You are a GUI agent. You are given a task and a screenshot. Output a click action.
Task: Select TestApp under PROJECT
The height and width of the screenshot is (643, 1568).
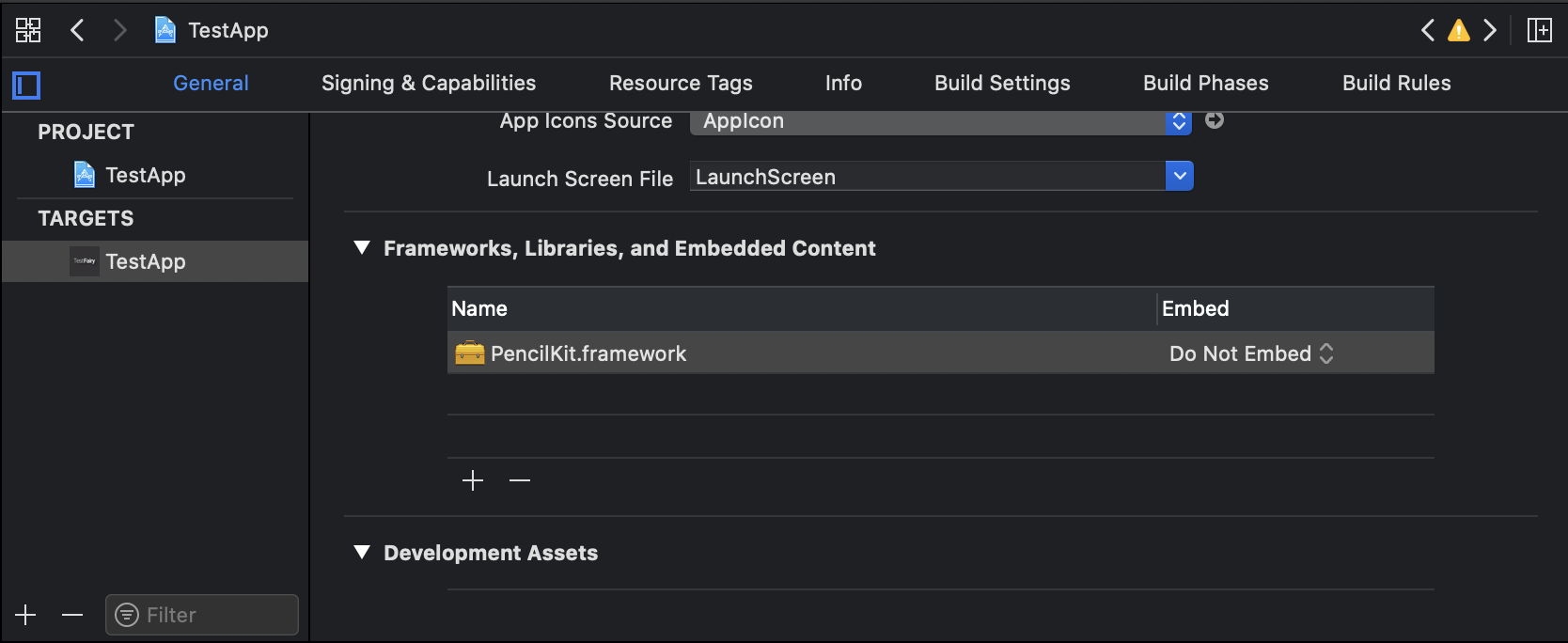(145, 175)
